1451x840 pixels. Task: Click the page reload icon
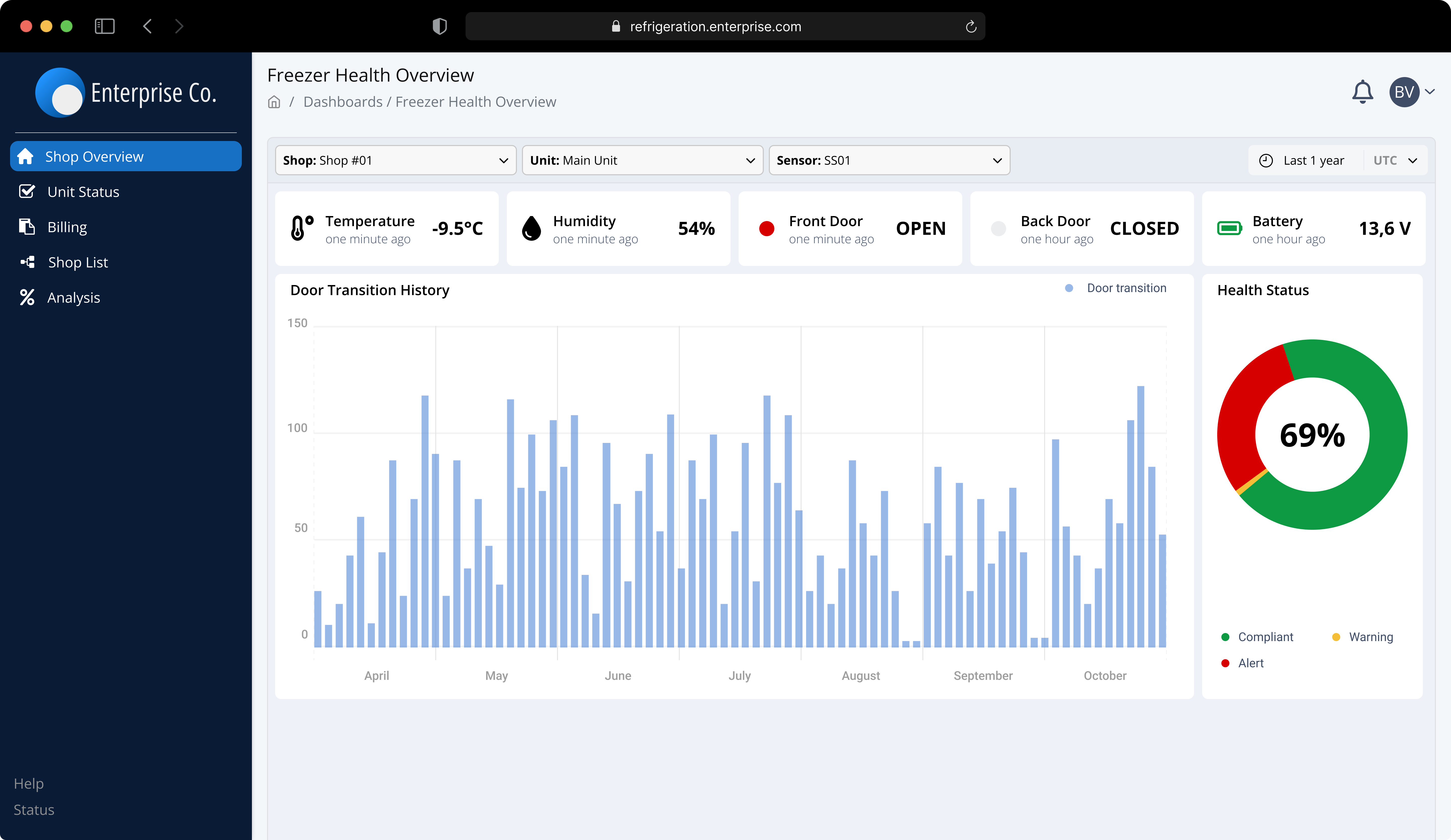click(x=971, y=26)
